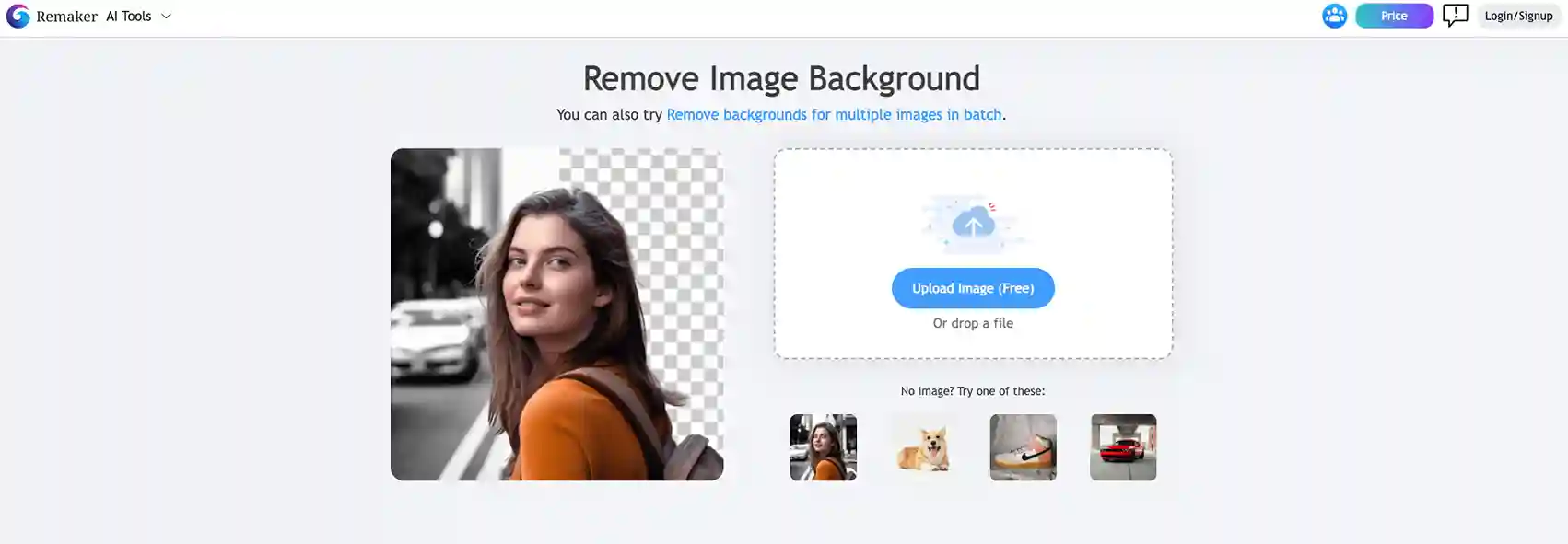Open the feedback speech bubble icon
The image size is (1568, 544).
point(1455,16)
